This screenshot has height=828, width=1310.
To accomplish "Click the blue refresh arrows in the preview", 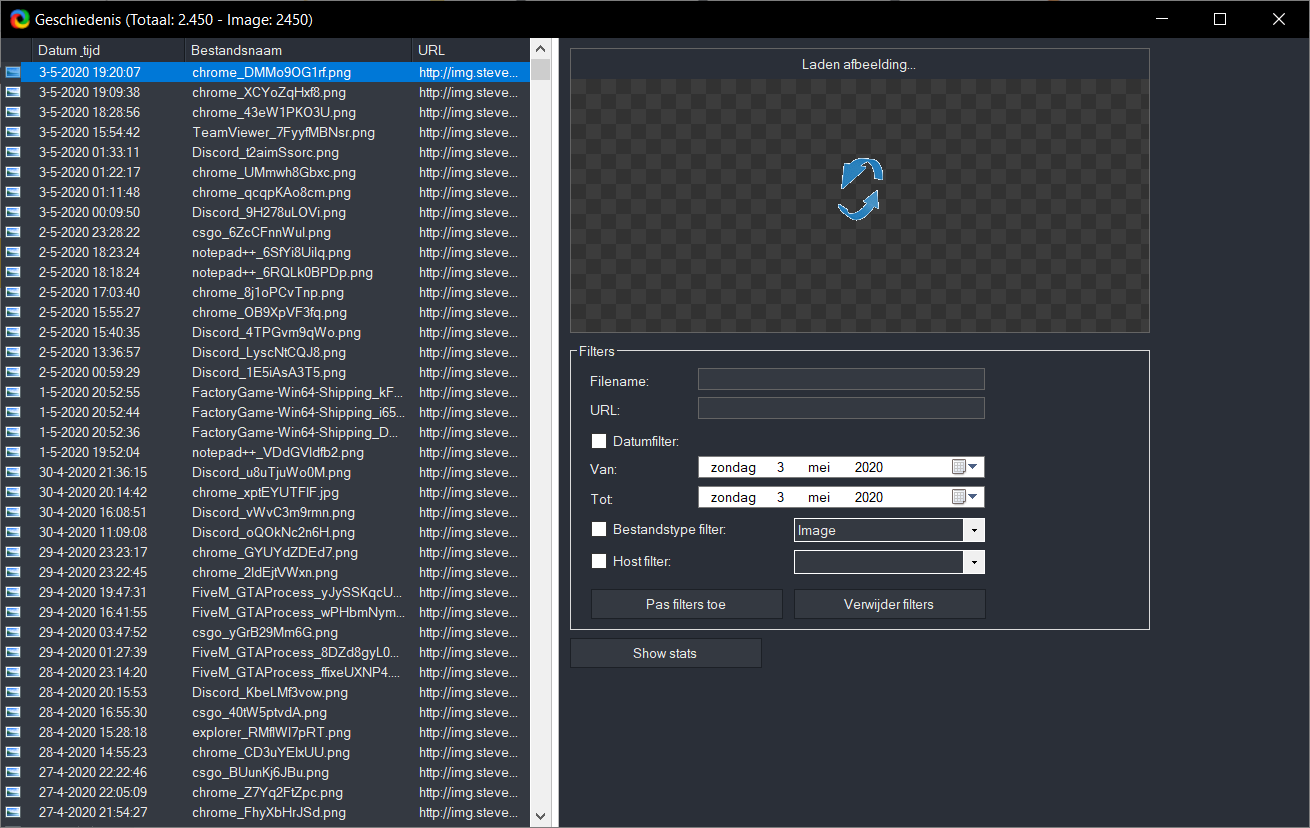I will click(860, 189).
